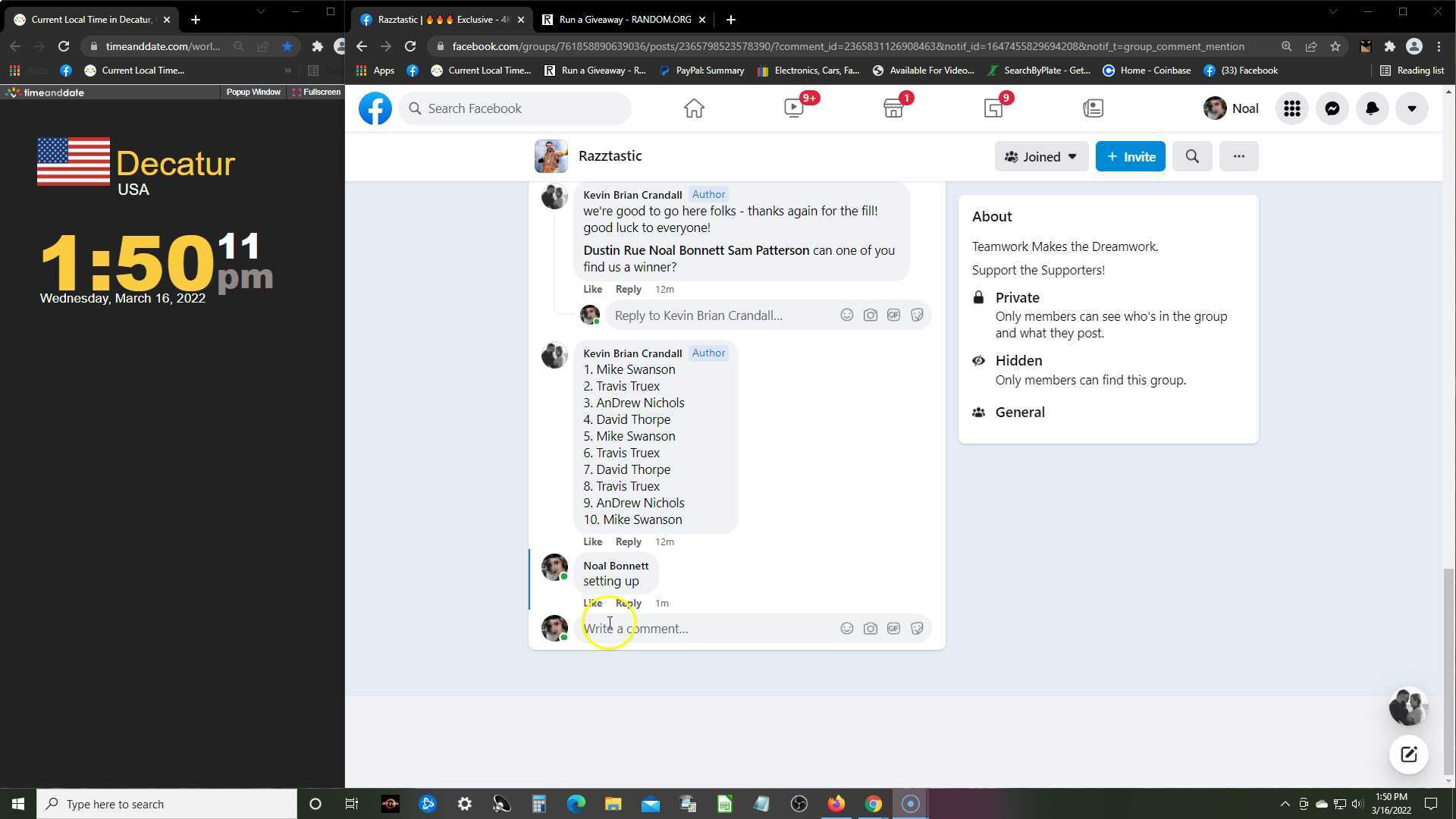This screenshot has width=1456, height=819.
Task: Open Chrome from Windows taskbar
Action: pos(874,804)
